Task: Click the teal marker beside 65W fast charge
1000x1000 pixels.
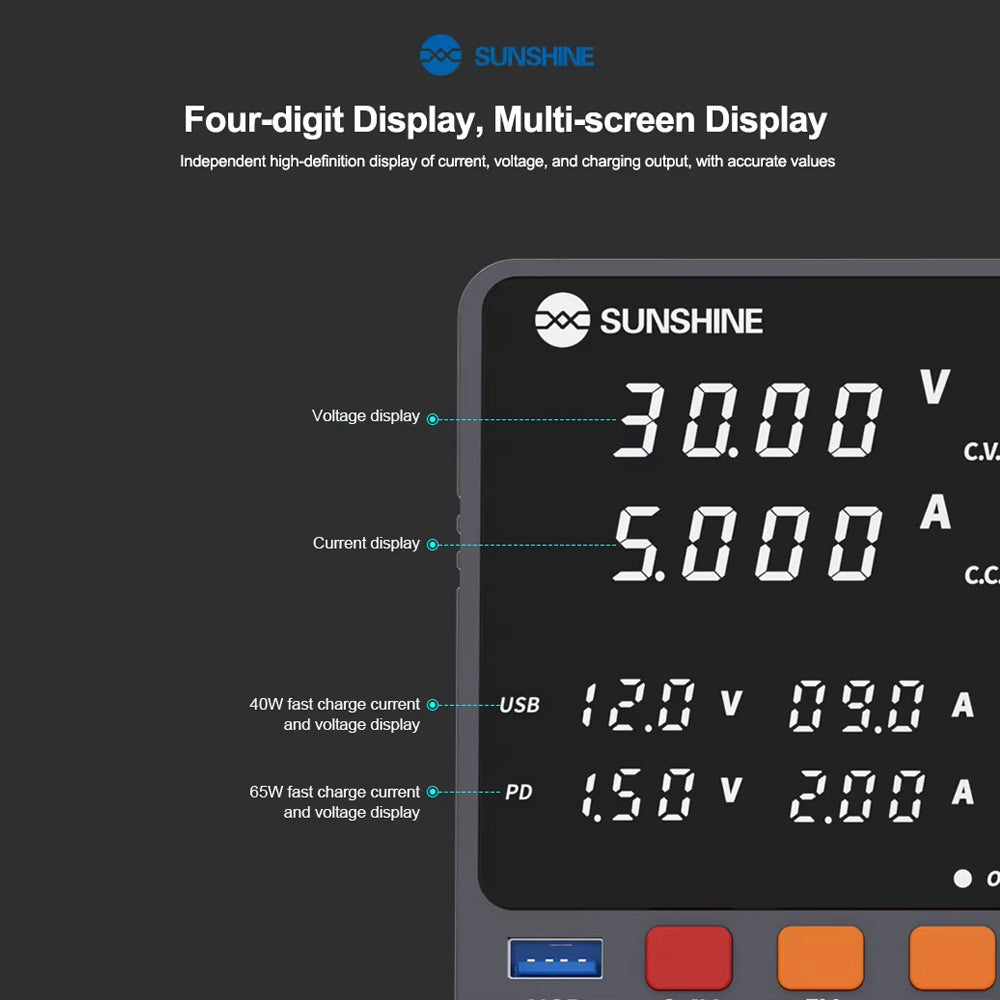Action: point(432,792)
